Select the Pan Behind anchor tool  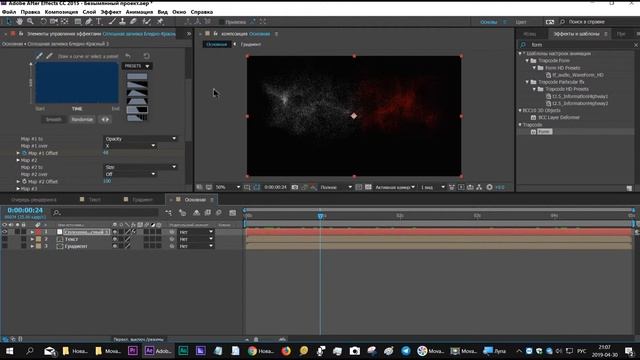(64, 22)
